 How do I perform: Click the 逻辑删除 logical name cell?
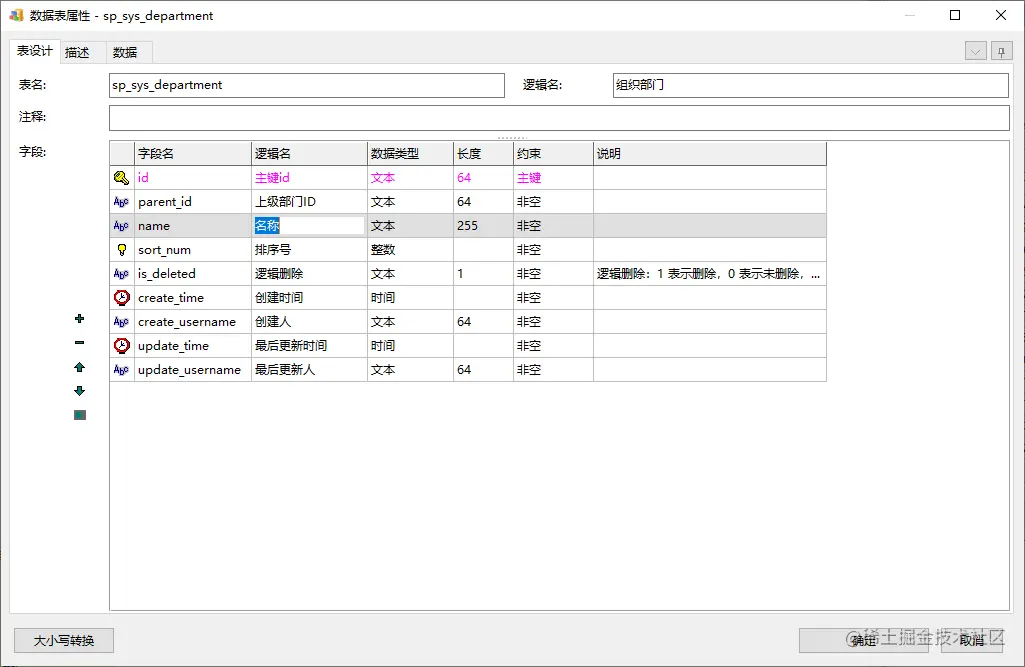click(x=309, y=273)
